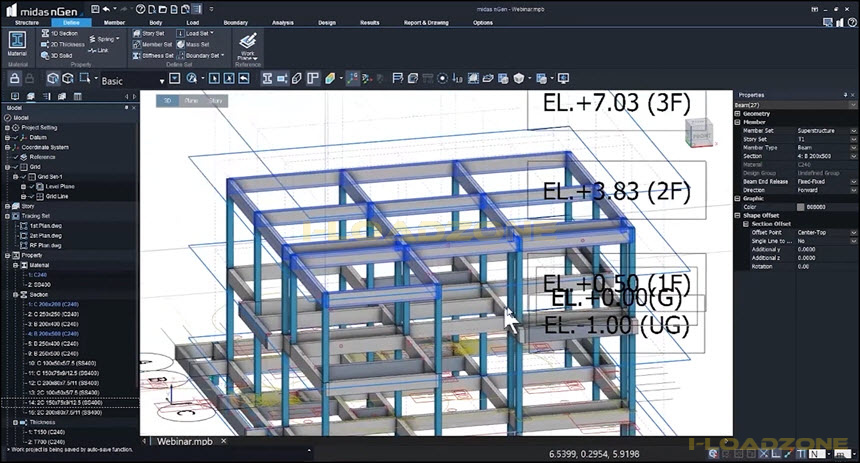The width and height of the screenshot is (860, 463).
Task: Select the RF Plan.dwg tracing file
Action: 46,246
